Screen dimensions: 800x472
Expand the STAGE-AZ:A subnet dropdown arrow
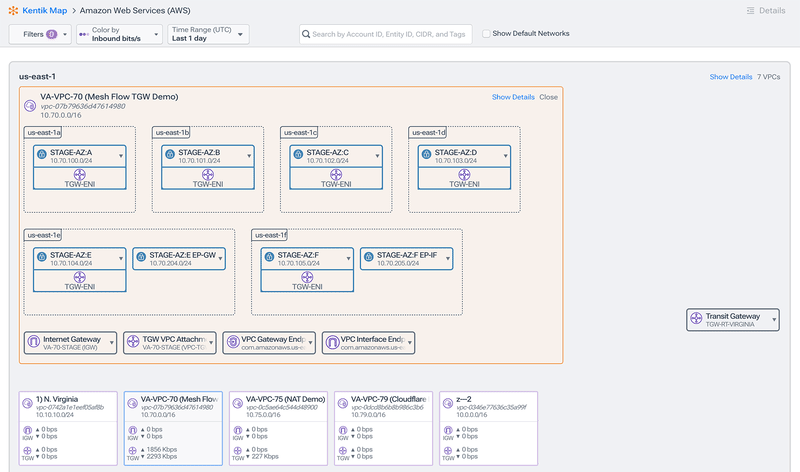click(121, 156)
